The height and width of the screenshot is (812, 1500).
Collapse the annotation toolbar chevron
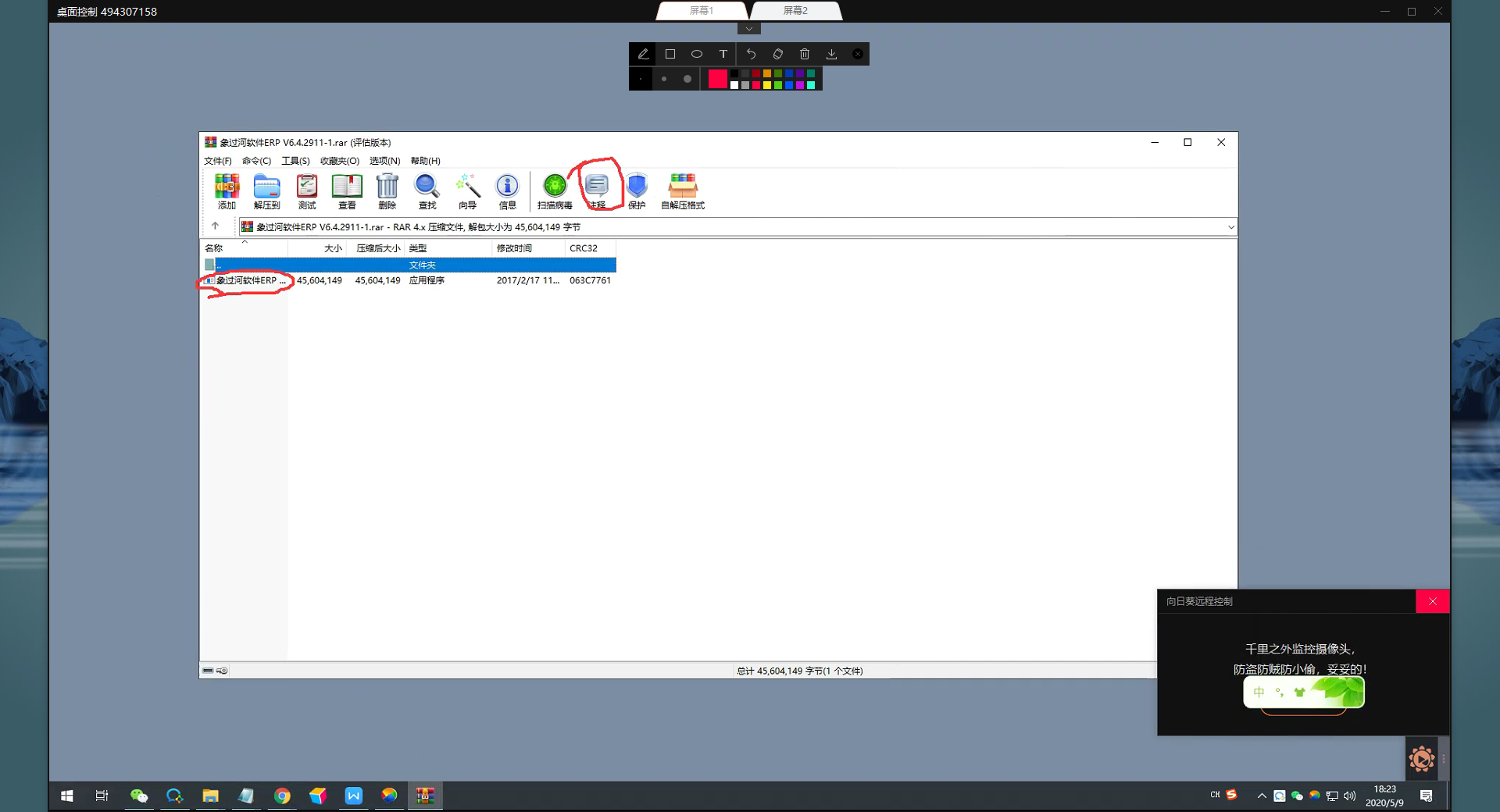[748, 29]
